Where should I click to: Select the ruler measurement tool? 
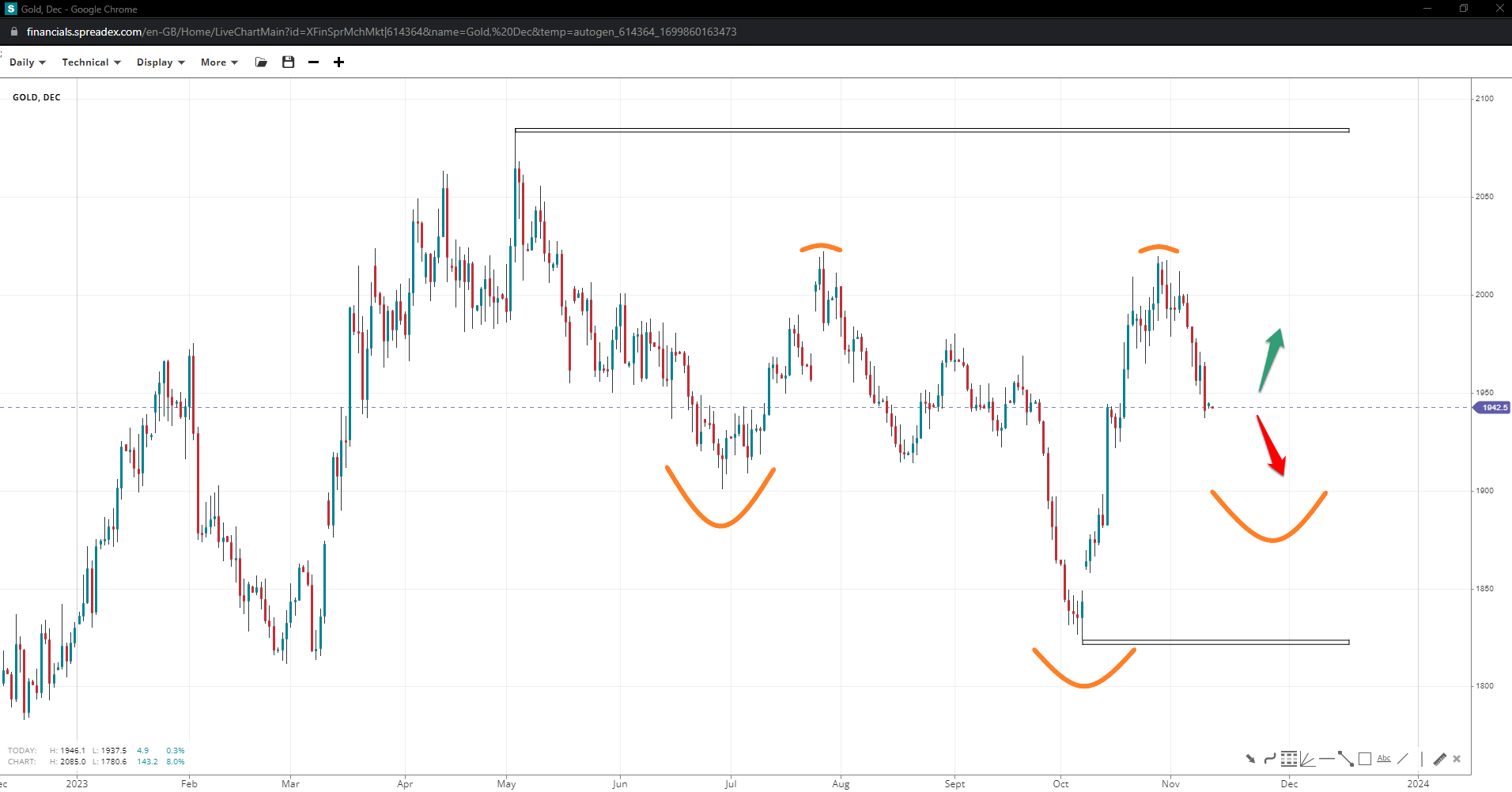1439,759
